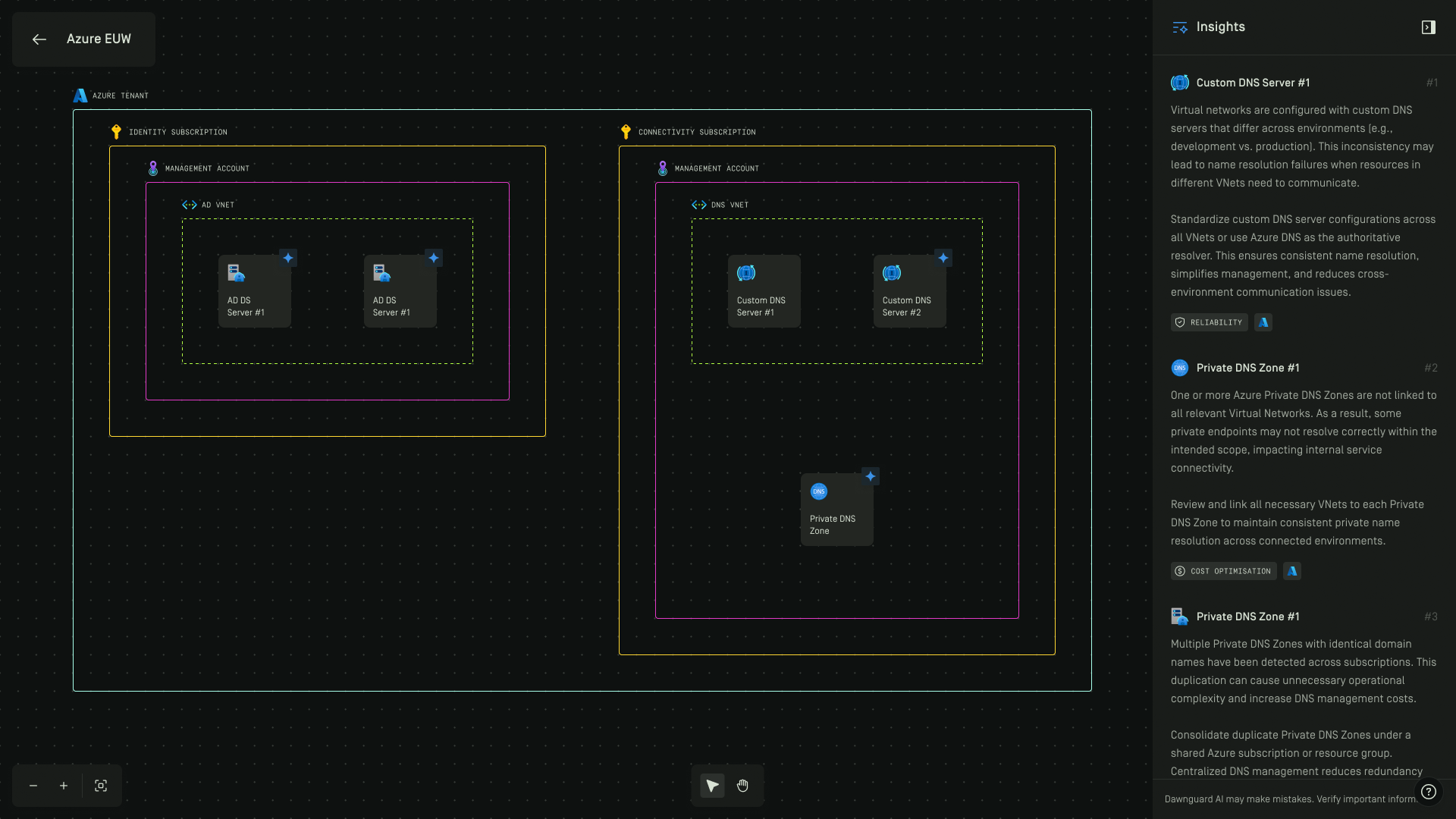Click sparkle badge on left AD DS Server
This screenshot has height=819, width=1456.
(x=287, y=258)
